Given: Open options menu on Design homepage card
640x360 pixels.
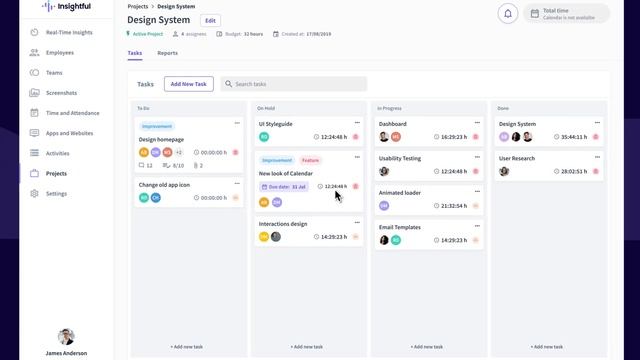Looking at the screenshot, I should coord(237,123).
